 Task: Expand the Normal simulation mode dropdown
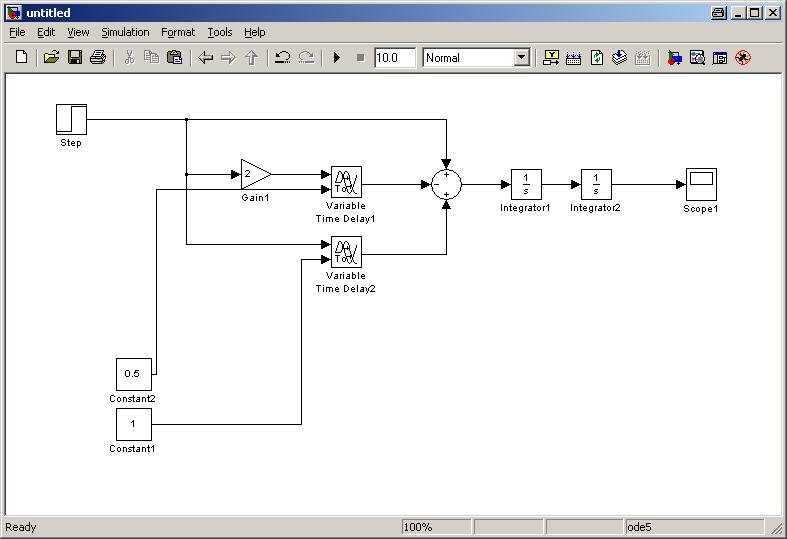tap(521, 58)
